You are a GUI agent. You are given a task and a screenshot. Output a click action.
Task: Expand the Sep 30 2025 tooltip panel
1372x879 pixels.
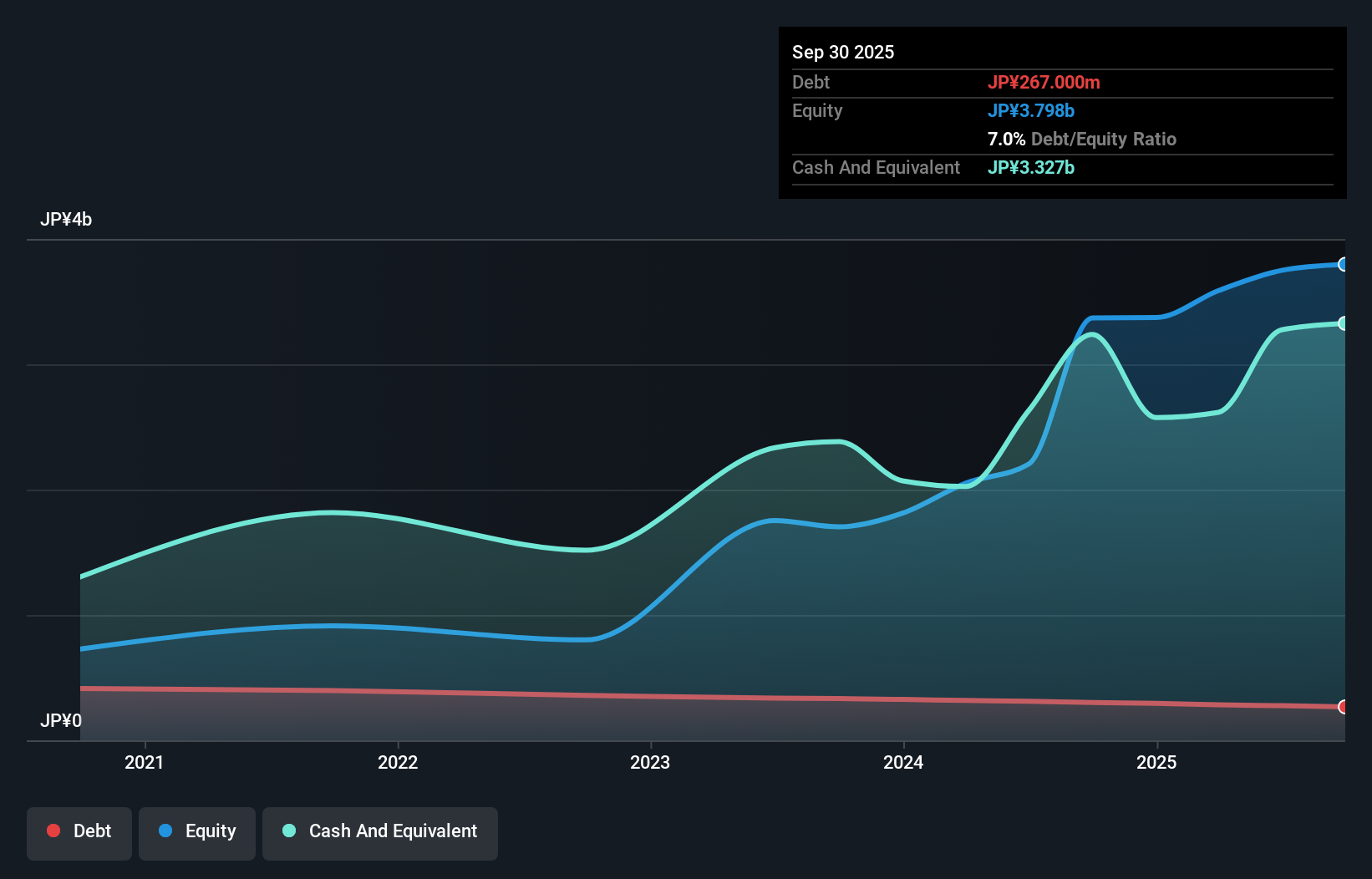click(x=843, y=52)
